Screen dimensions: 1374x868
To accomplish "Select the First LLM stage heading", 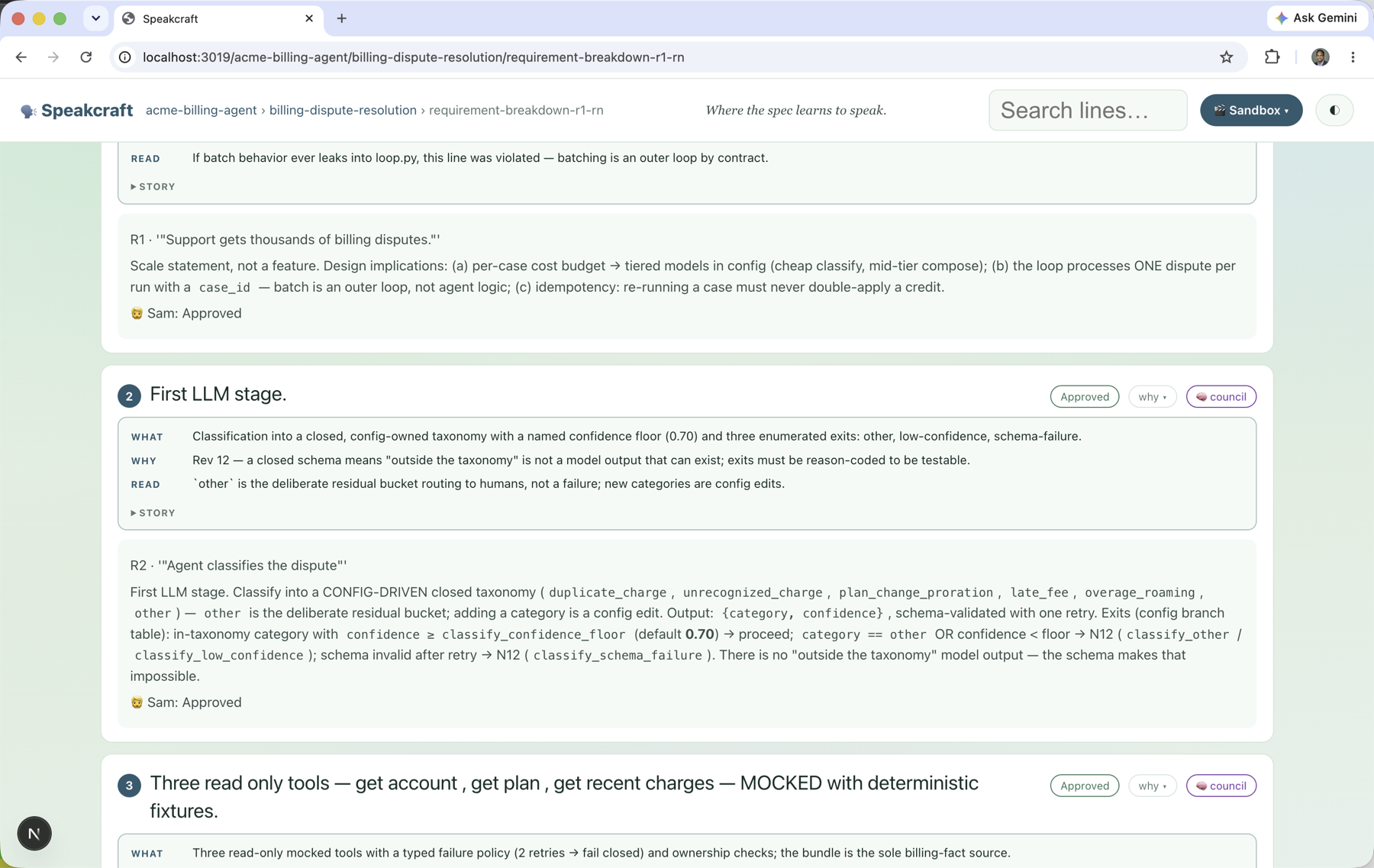I will click(218, 394).
